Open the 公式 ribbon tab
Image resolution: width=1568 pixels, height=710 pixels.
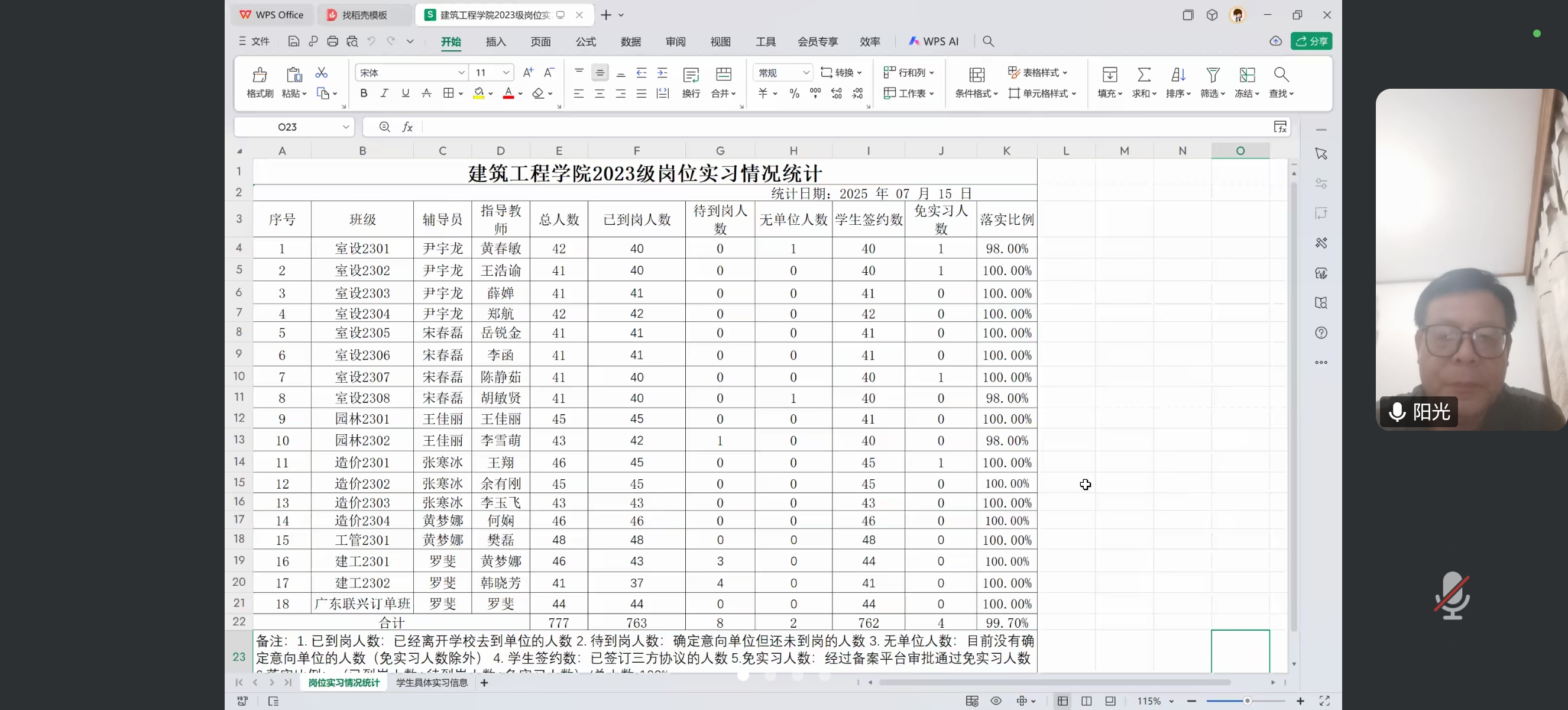pos(585,41)
